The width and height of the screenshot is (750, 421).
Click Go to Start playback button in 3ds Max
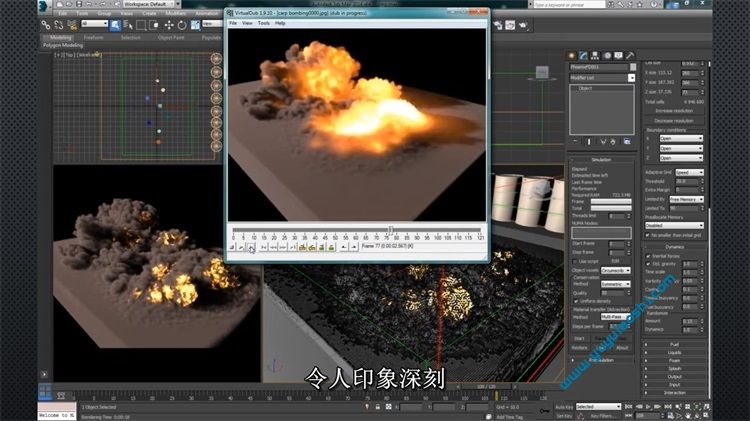point(629,407)
